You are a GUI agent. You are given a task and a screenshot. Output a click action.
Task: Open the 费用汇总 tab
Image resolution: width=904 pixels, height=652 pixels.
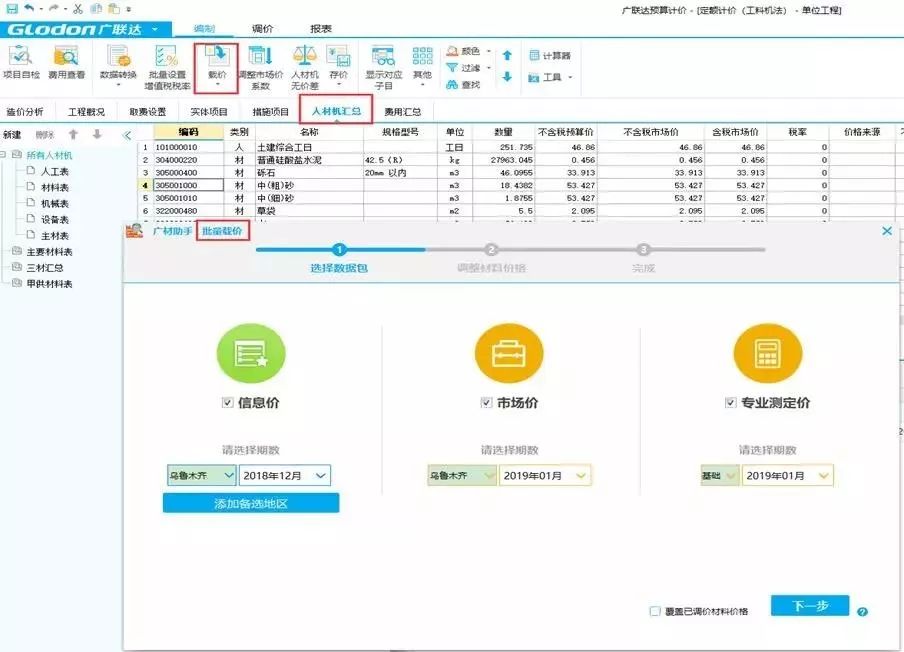click(402, 112)
